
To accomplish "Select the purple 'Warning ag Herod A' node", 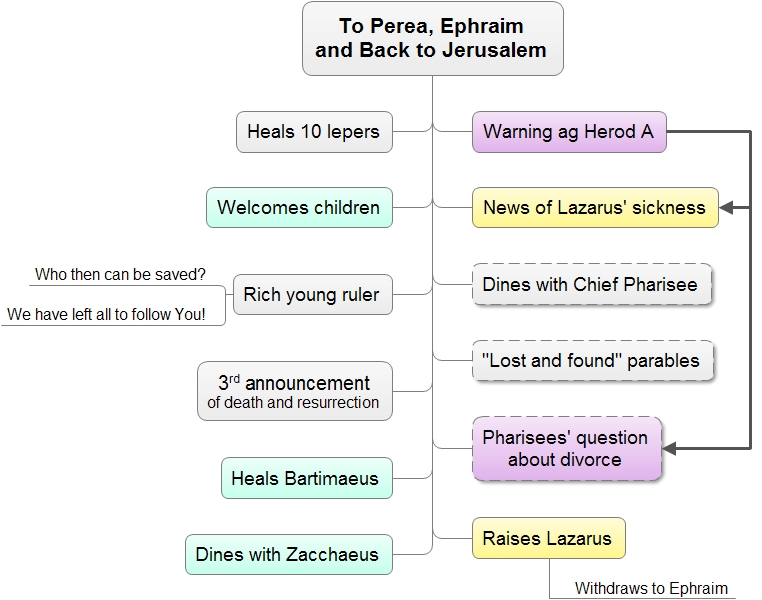I will [569, 132].
